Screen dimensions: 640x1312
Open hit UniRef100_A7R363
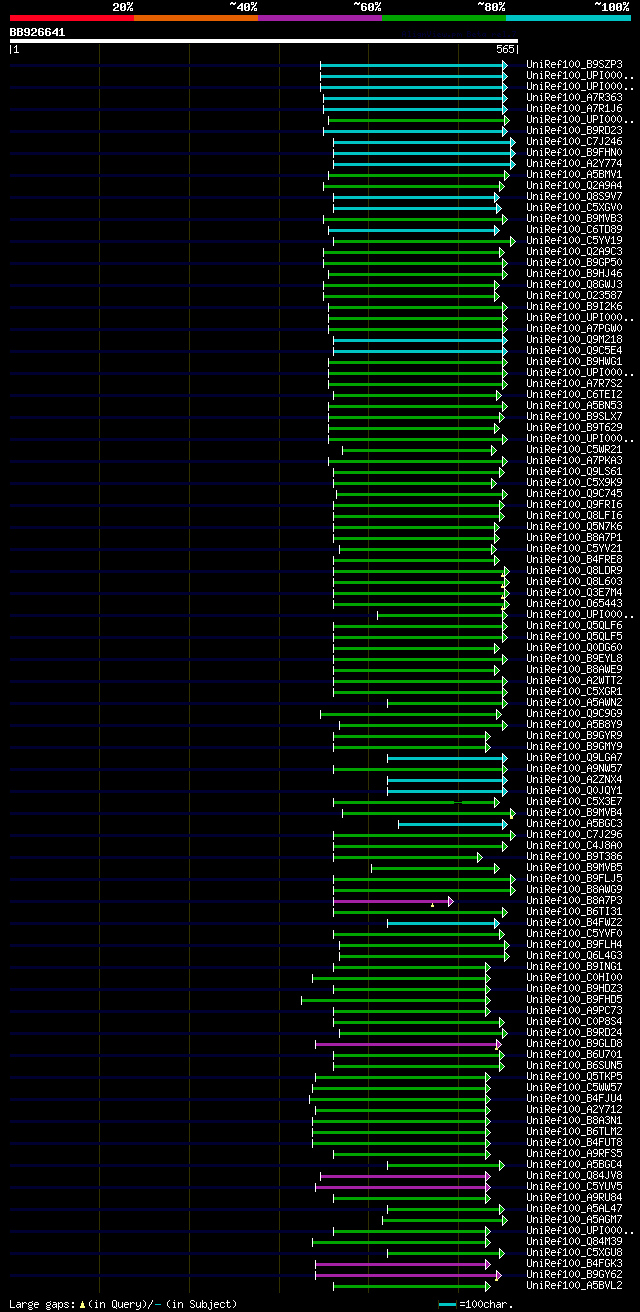[574, 98]
